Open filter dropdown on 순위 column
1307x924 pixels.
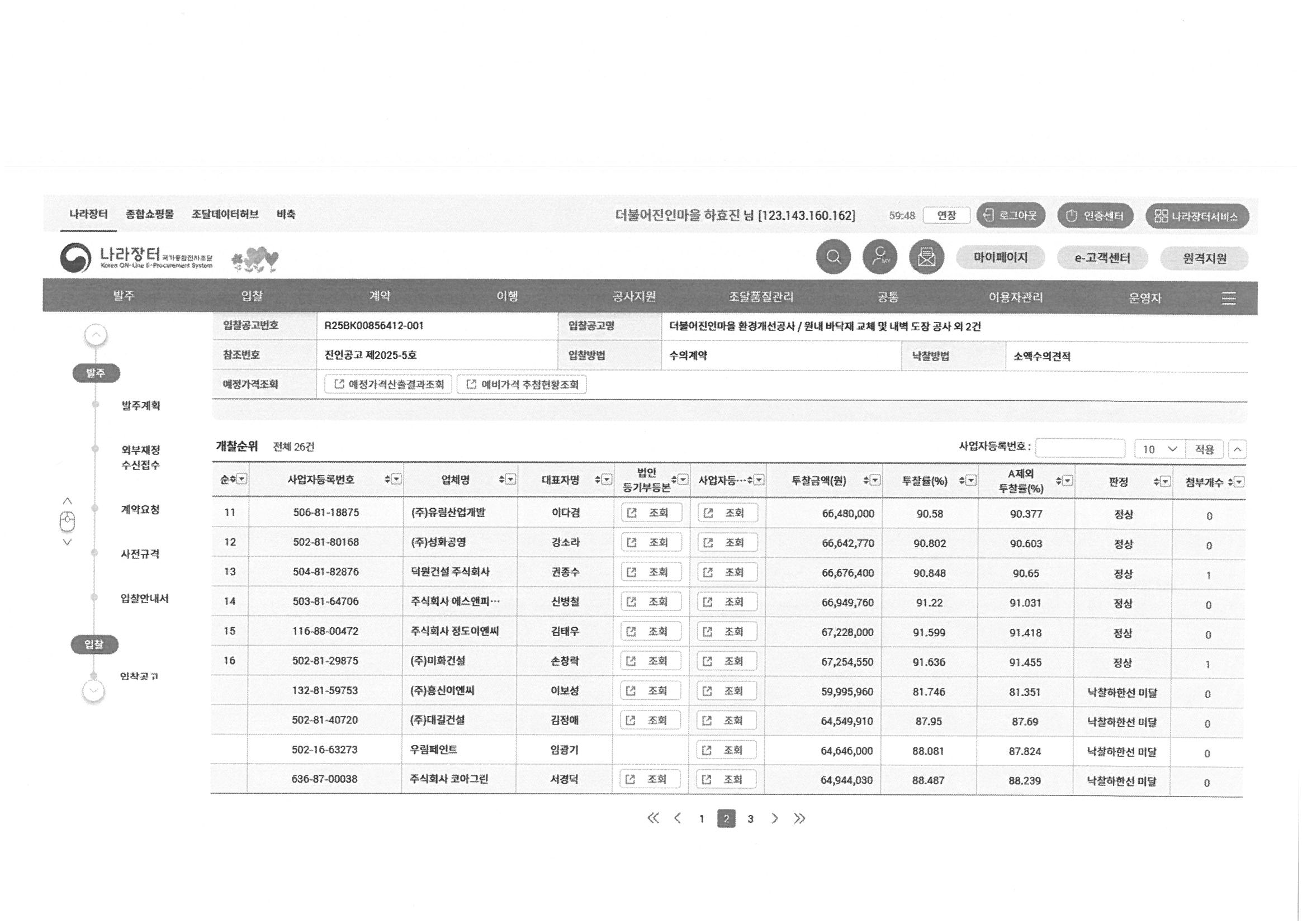pos(242,479)
